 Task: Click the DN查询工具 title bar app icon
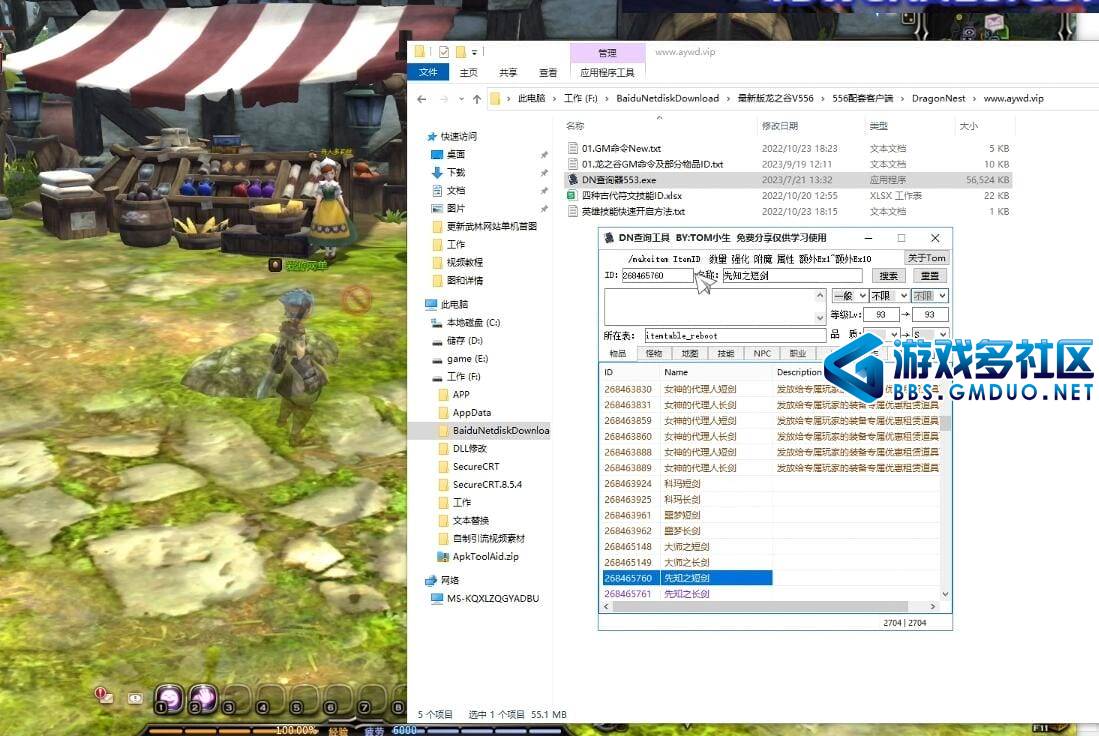[609, 238]
